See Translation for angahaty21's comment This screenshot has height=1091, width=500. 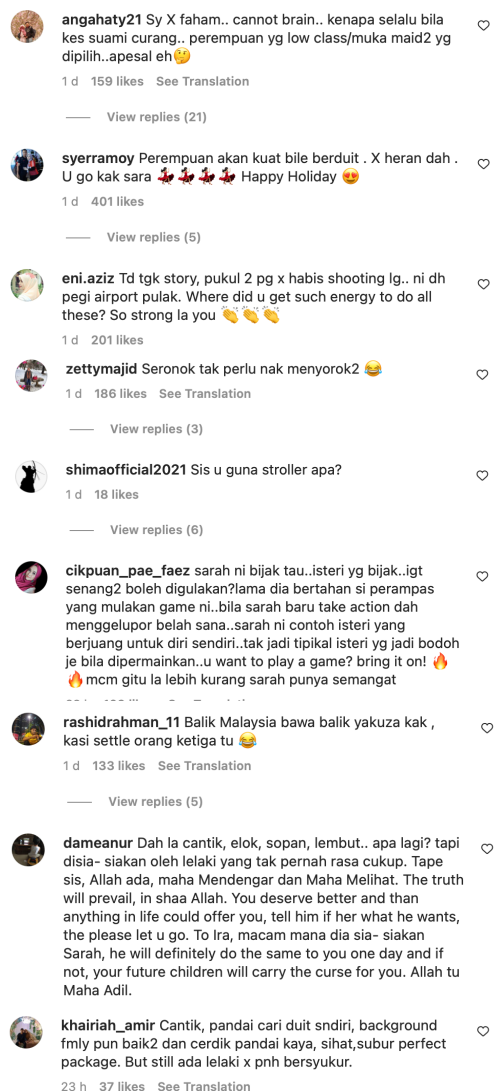[202, 81]
